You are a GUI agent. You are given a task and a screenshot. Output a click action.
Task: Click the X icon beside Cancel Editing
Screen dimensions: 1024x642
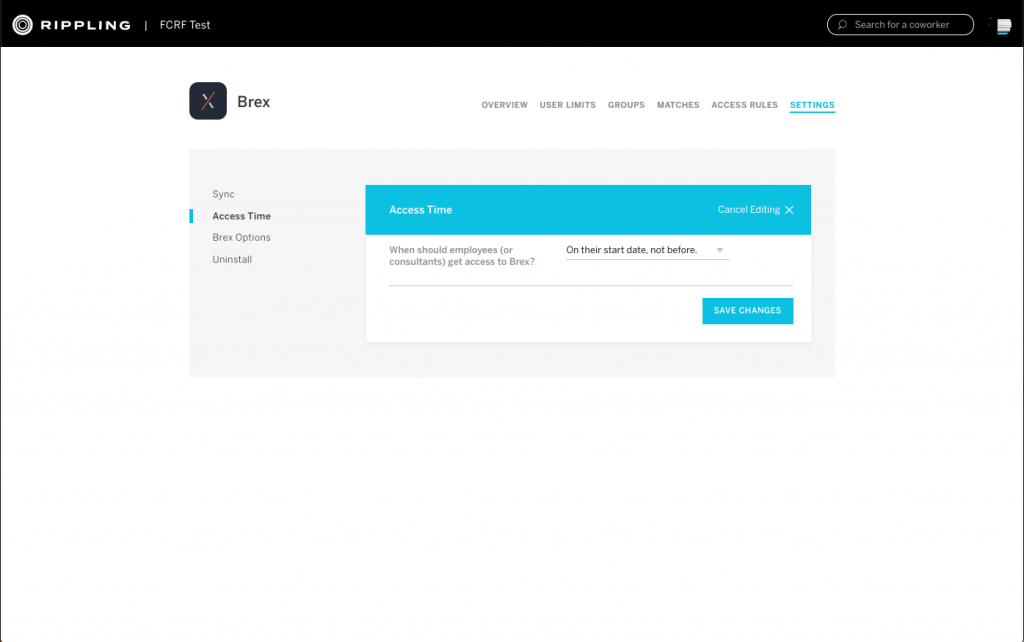tap(789, 210)
